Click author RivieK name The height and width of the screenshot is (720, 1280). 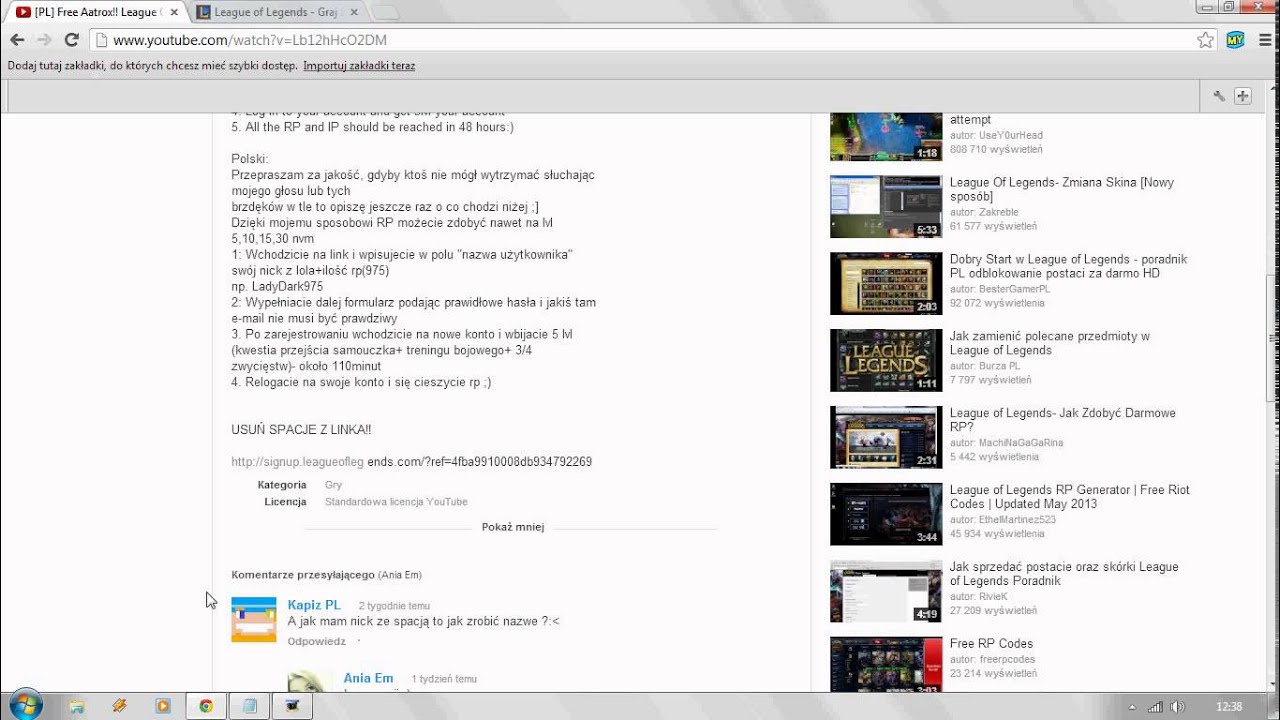point(993,597)
